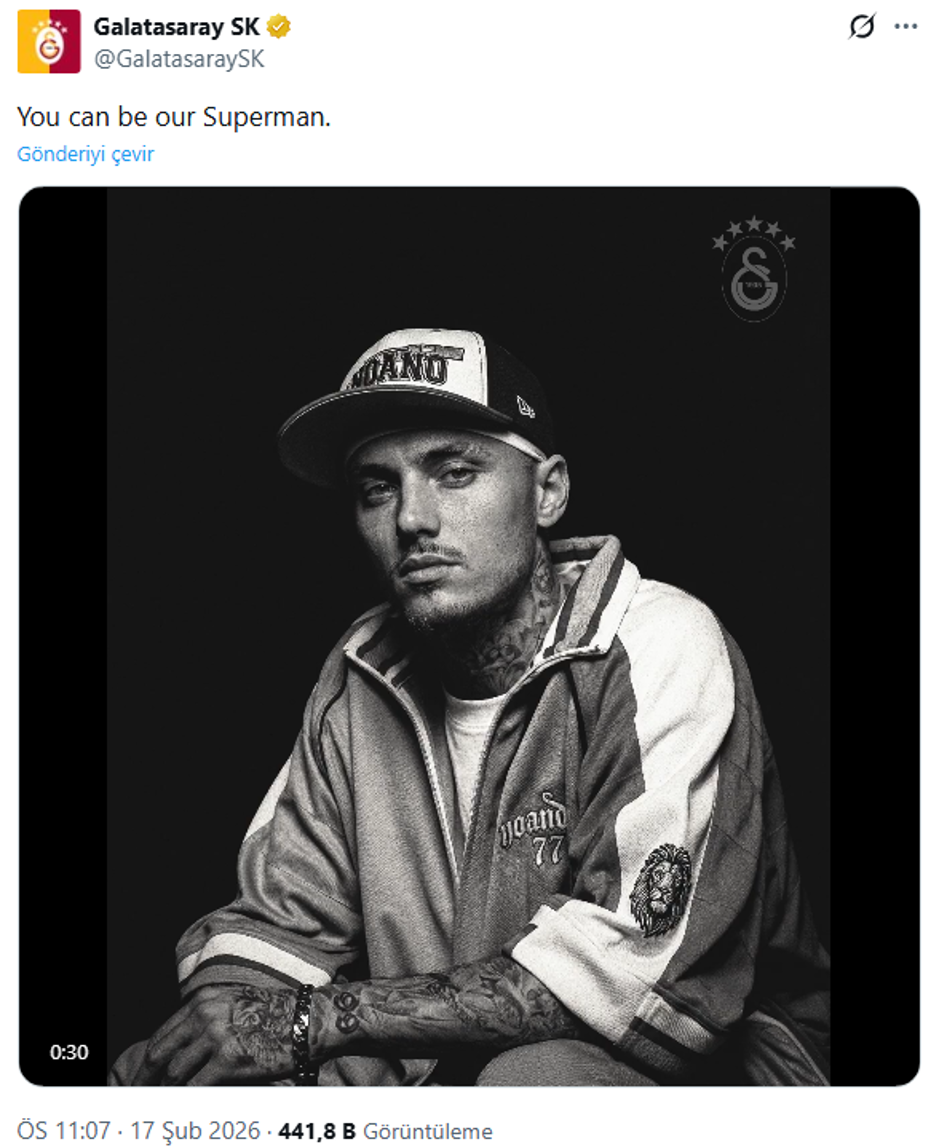Click the 17 Şub 2026 date
Image resolution: width=930 pixels, height=1147 pixels.
point(195,1131)
